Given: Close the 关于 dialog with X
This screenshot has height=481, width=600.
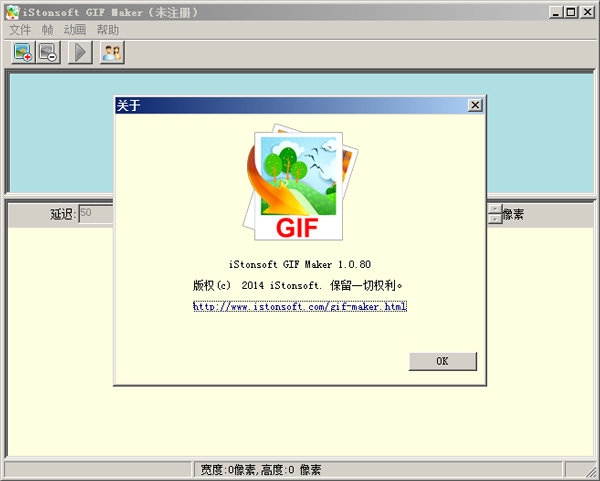Looking at the screenshot, I should pos(475,105).
